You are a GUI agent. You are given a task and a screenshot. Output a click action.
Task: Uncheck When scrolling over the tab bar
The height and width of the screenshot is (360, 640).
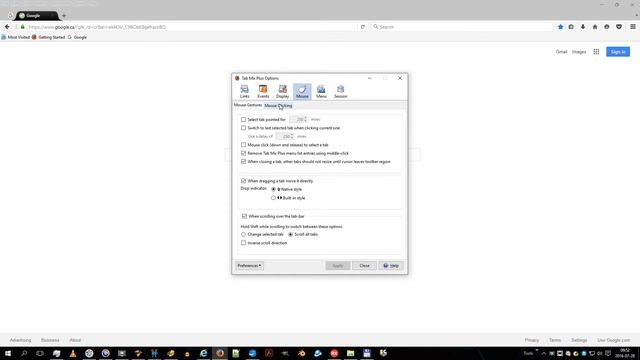pyautogui.click(x=244, y=216)
